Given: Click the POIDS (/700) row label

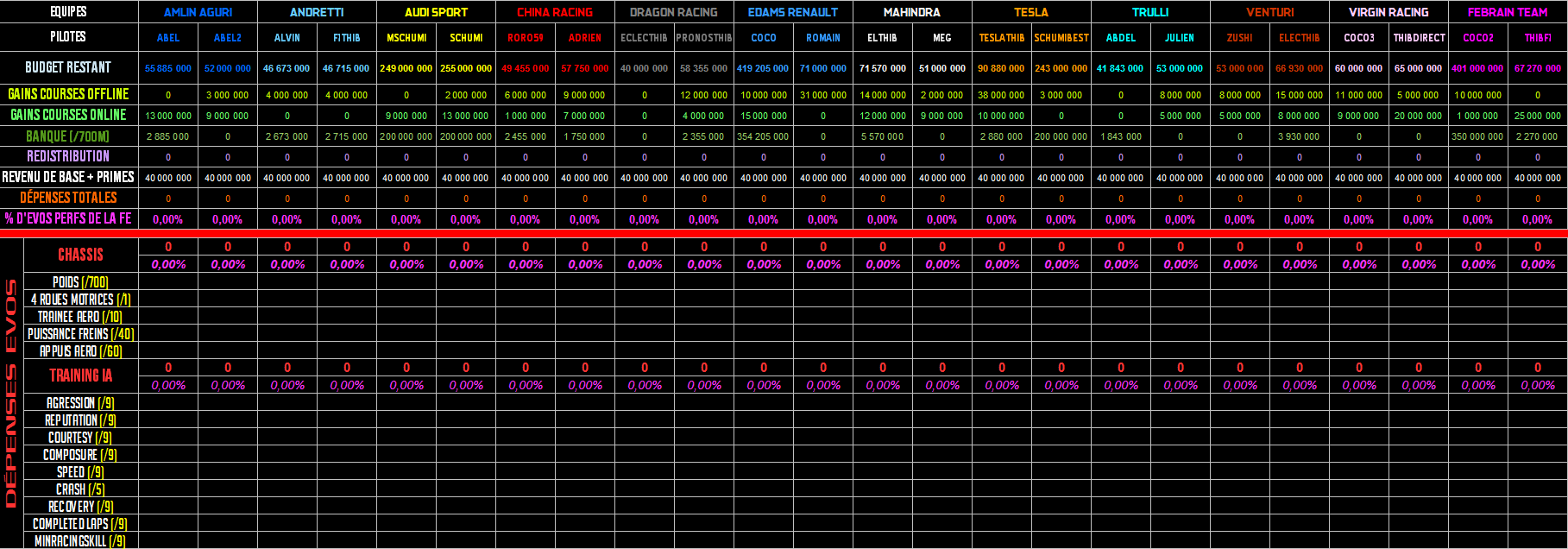Looking at the screenshot, I should pyautogui.click(x=80, y=282).
